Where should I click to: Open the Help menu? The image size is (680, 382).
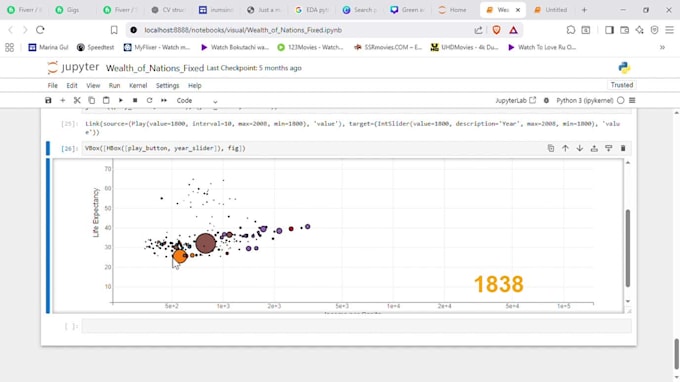195,85
